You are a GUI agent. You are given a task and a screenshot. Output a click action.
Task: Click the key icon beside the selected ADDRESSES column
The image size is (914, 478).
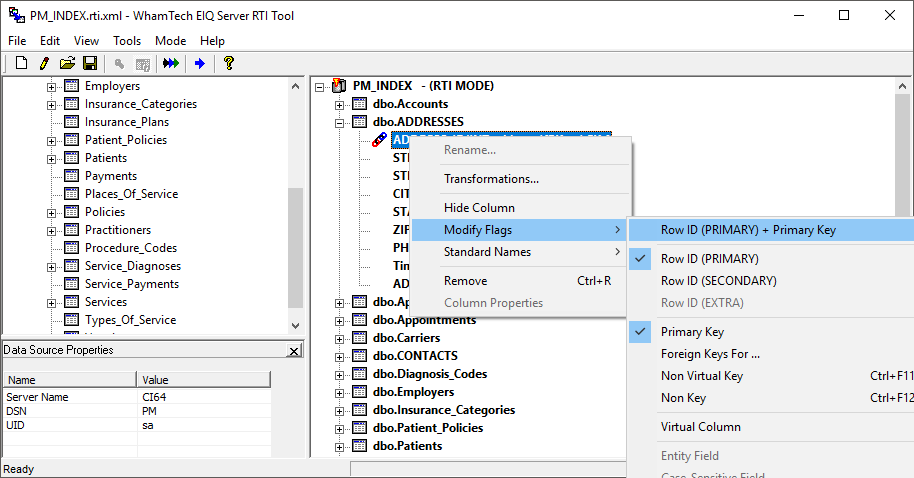[x=379, y=140]
